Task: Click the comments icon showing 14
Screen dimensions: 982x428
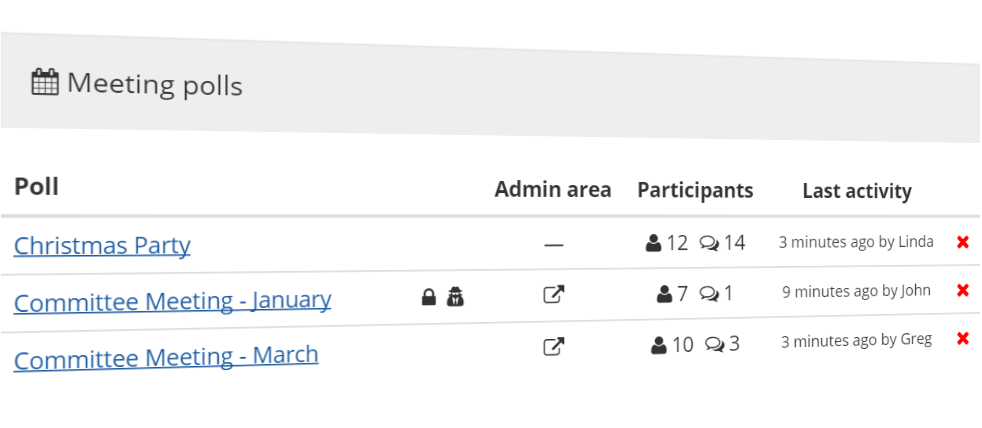Action: pyautogui.click(x=709, y=243)
